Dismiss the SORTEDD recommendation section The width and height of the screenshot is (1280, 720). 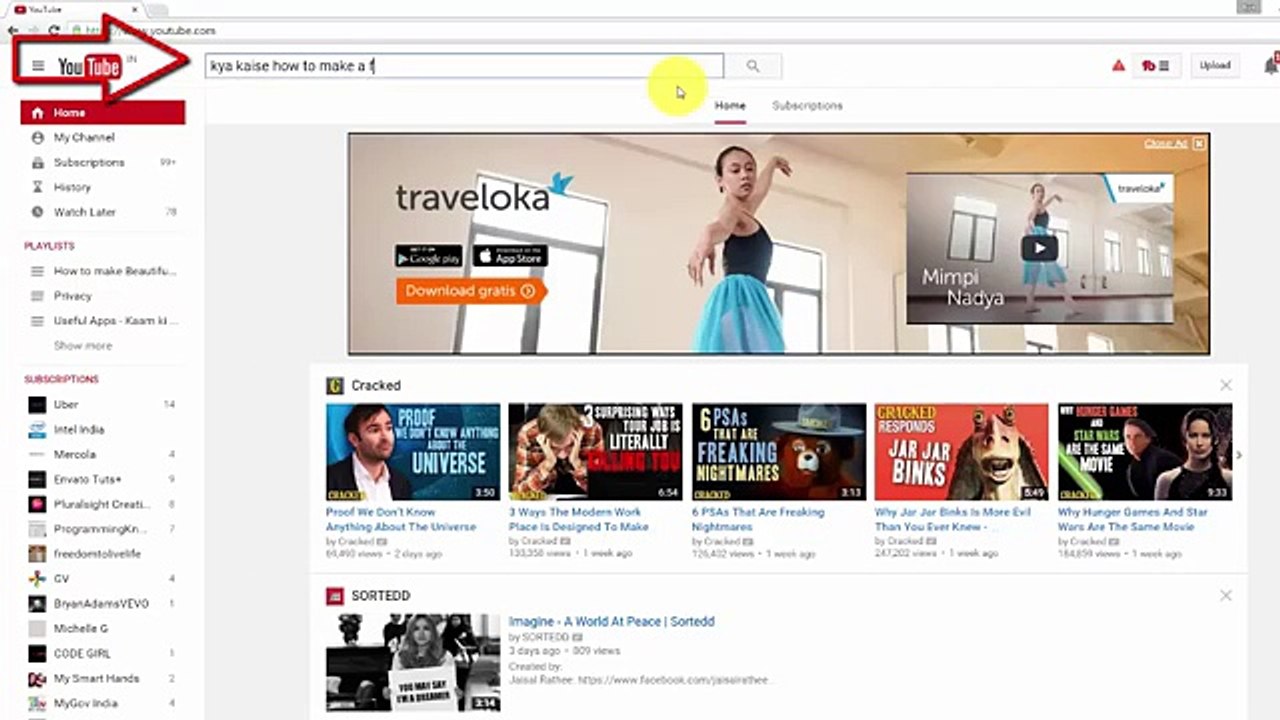pyautogui.click(x=1226, y=596)
